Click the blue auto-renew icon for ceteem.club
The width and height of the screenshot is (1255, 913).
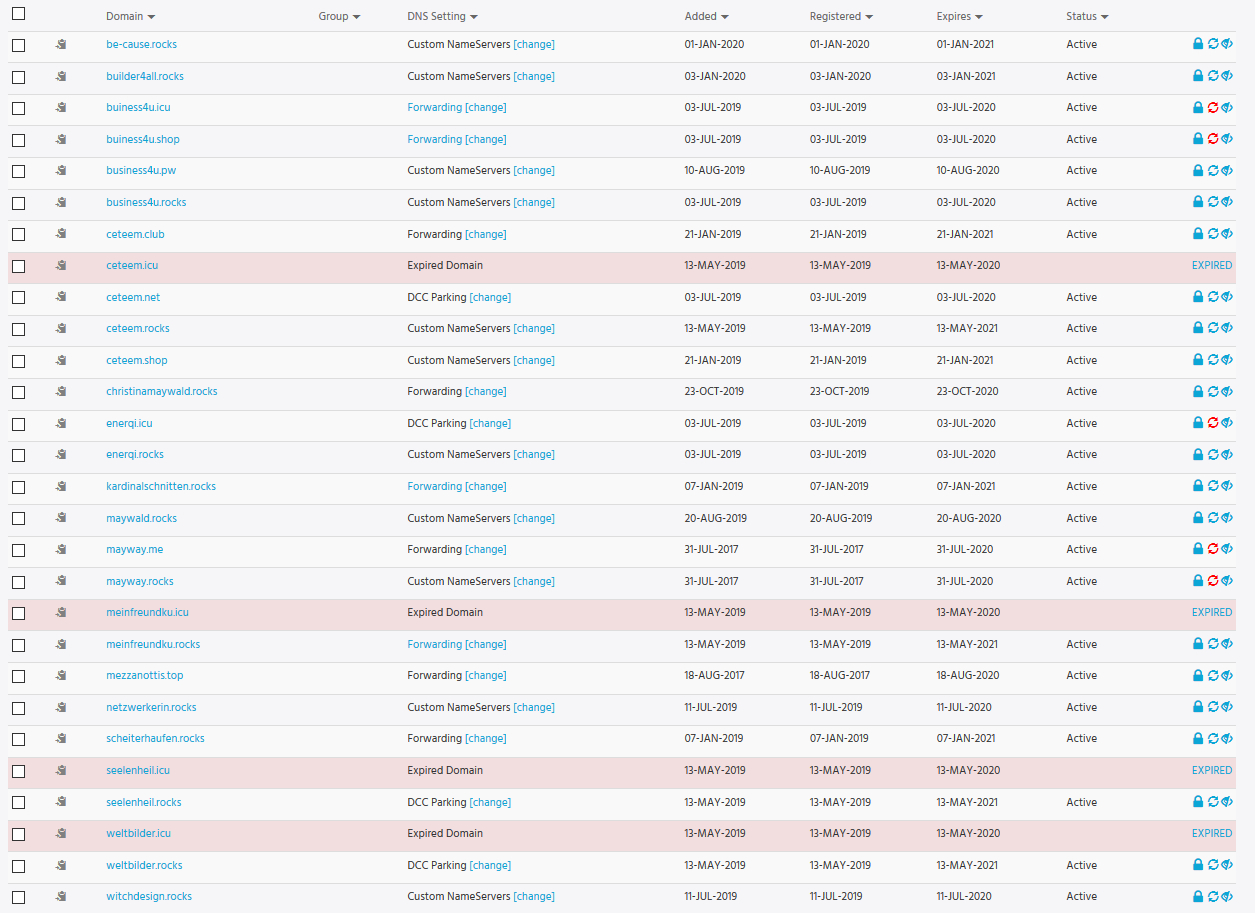coord(1212,234)
